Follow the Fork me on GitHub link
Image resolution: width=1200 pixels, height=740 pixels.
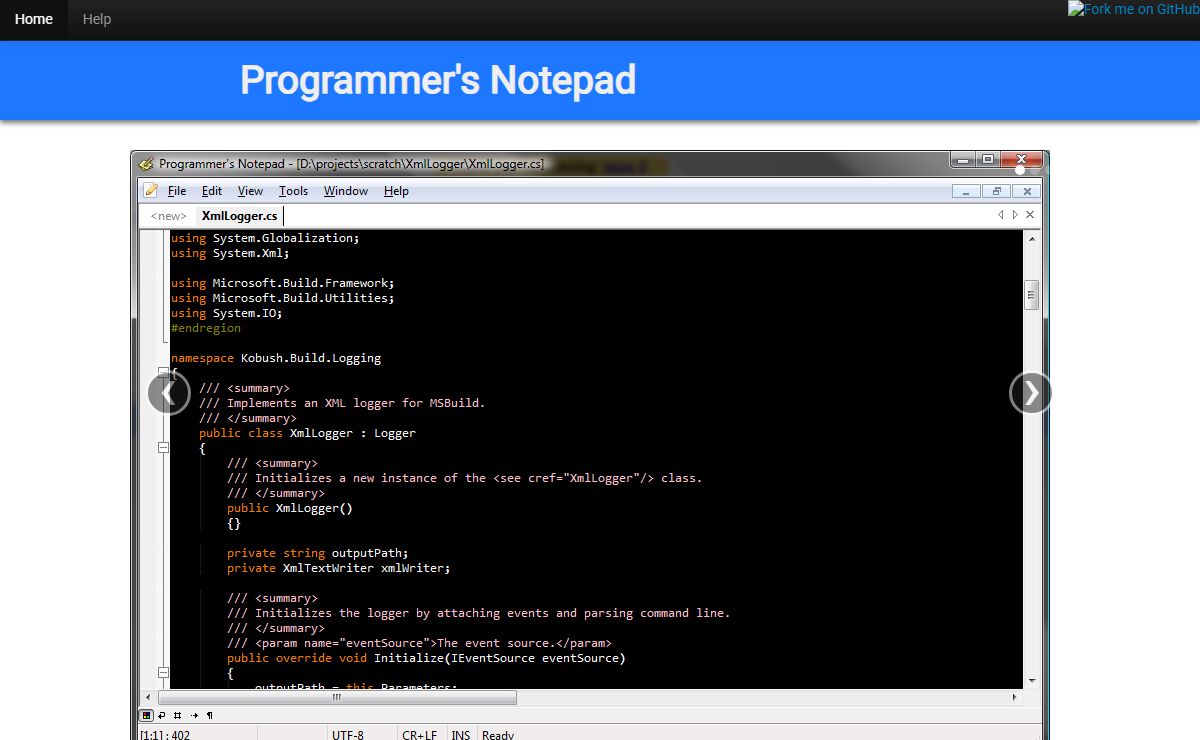(1134, 9)
